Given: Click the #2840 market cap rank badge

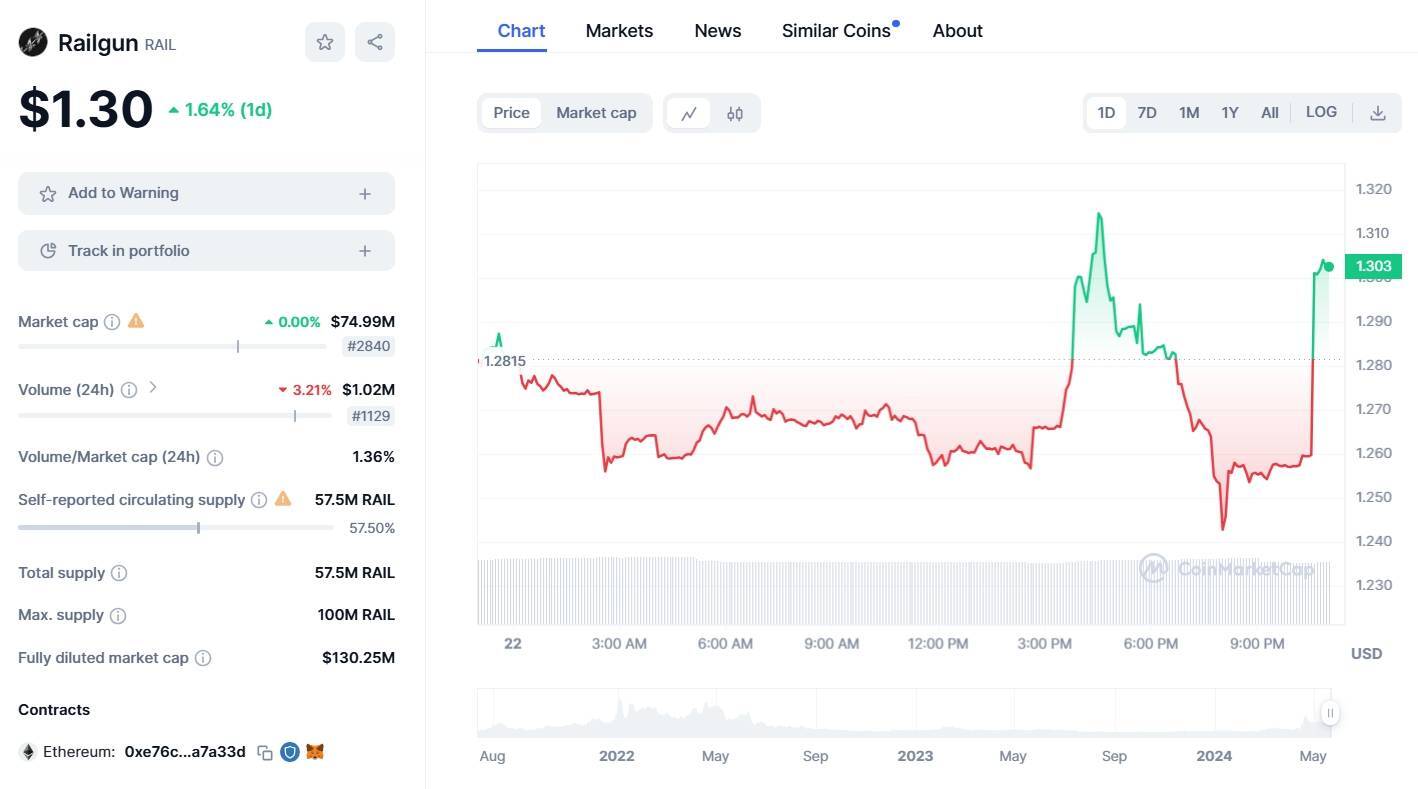Looking at the screenshot, I should (x=368, y=347).
